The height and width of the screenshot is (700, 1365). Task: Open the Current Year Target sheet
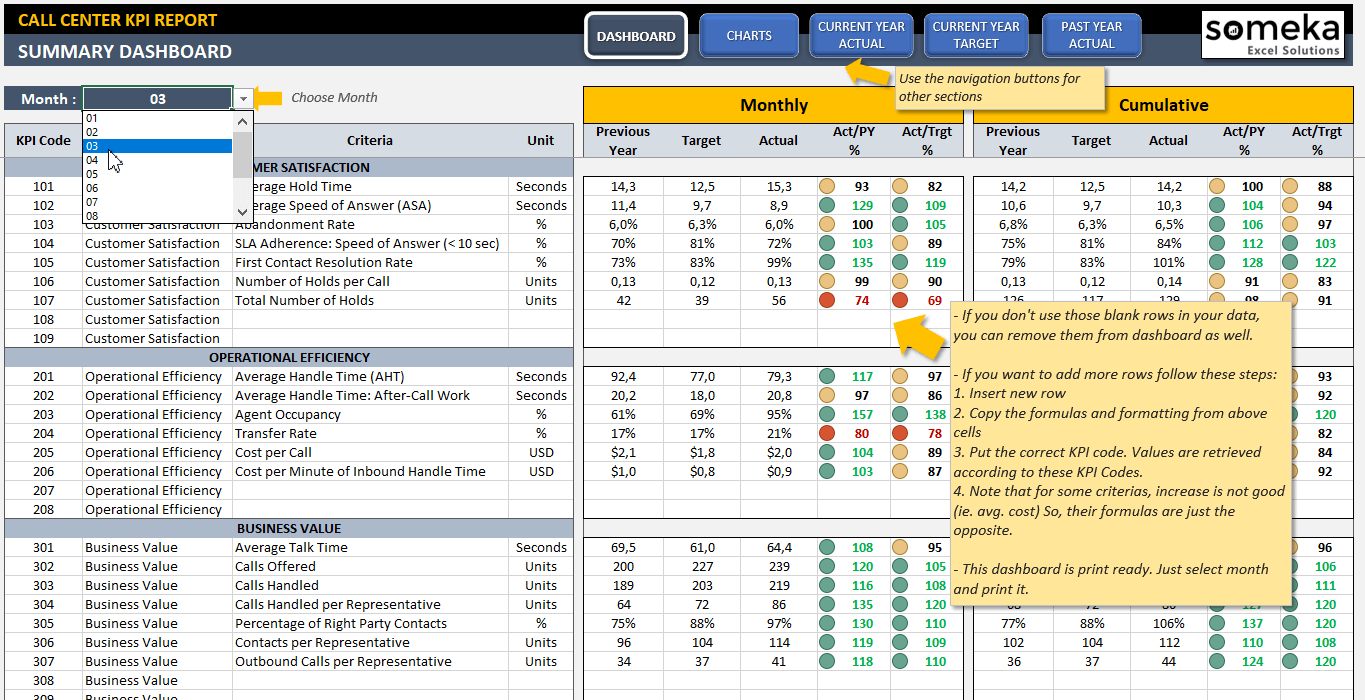pos(975,36)
